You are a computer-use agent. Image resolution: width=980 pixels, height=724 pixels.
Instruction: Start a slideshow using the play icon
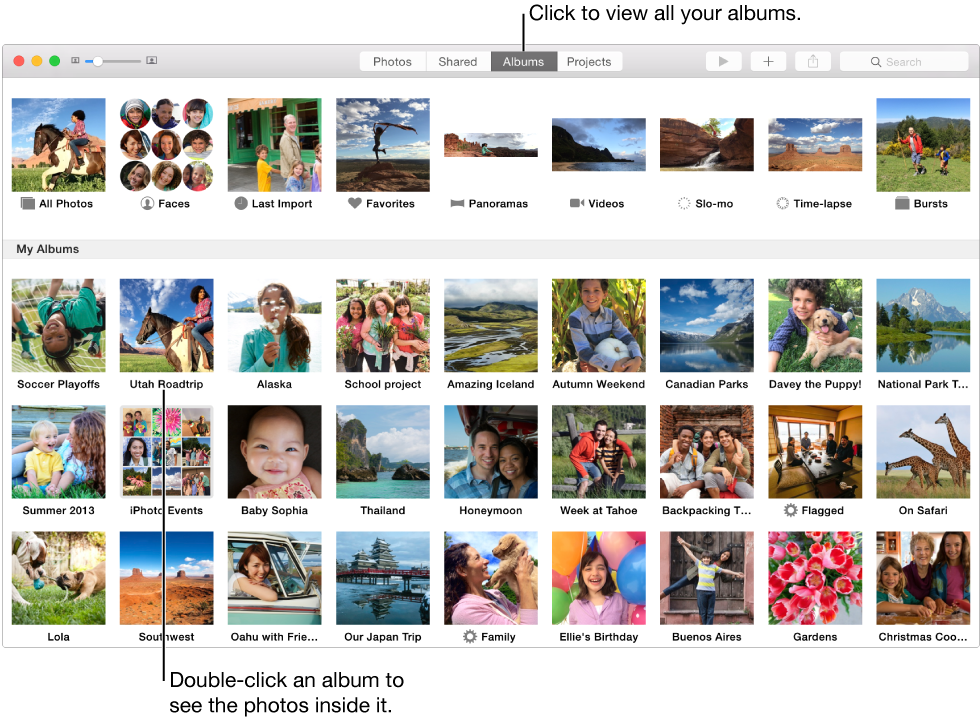[x=723, y=61]
